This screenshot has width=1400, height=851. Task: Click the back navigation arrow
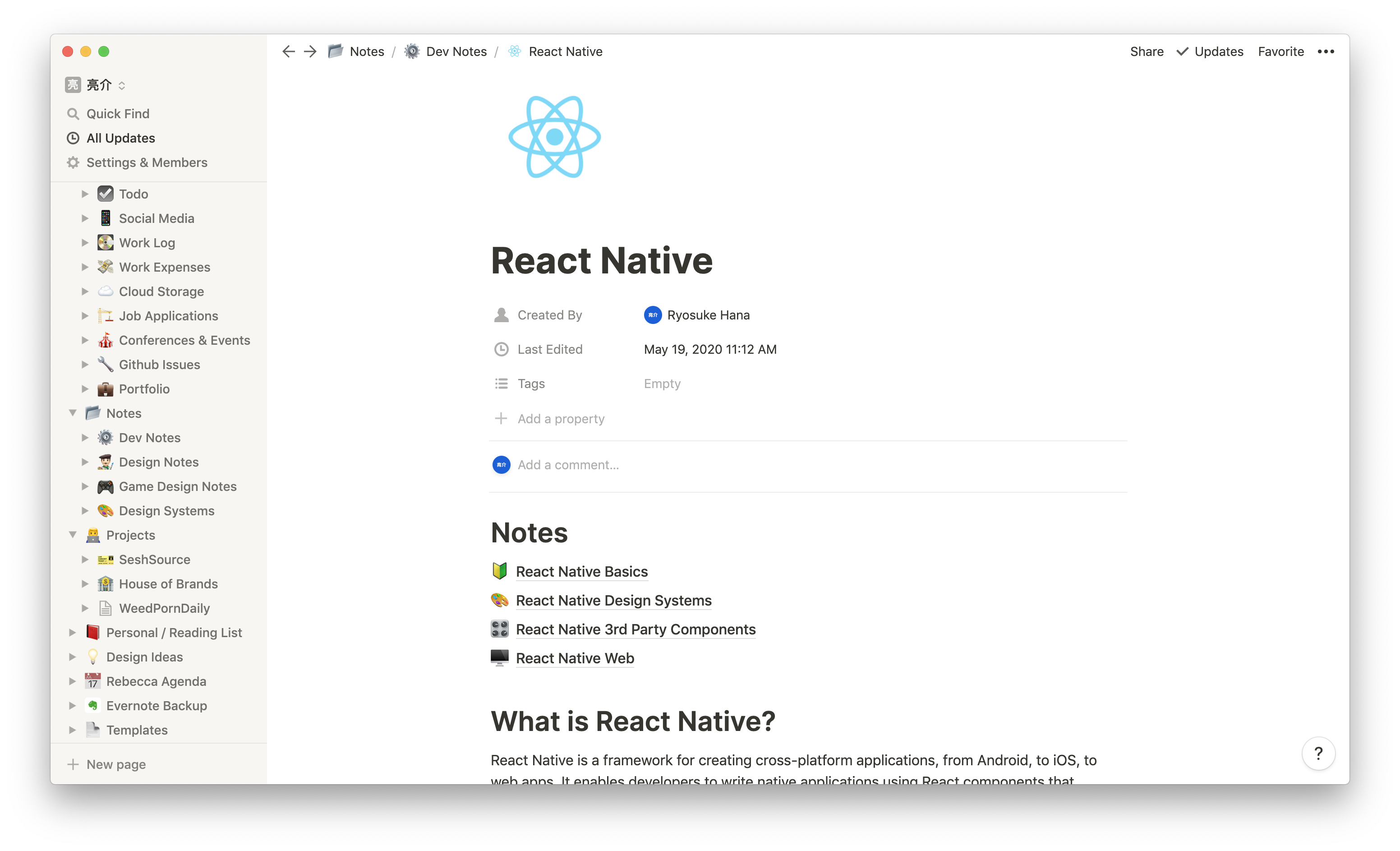[289, 51]
